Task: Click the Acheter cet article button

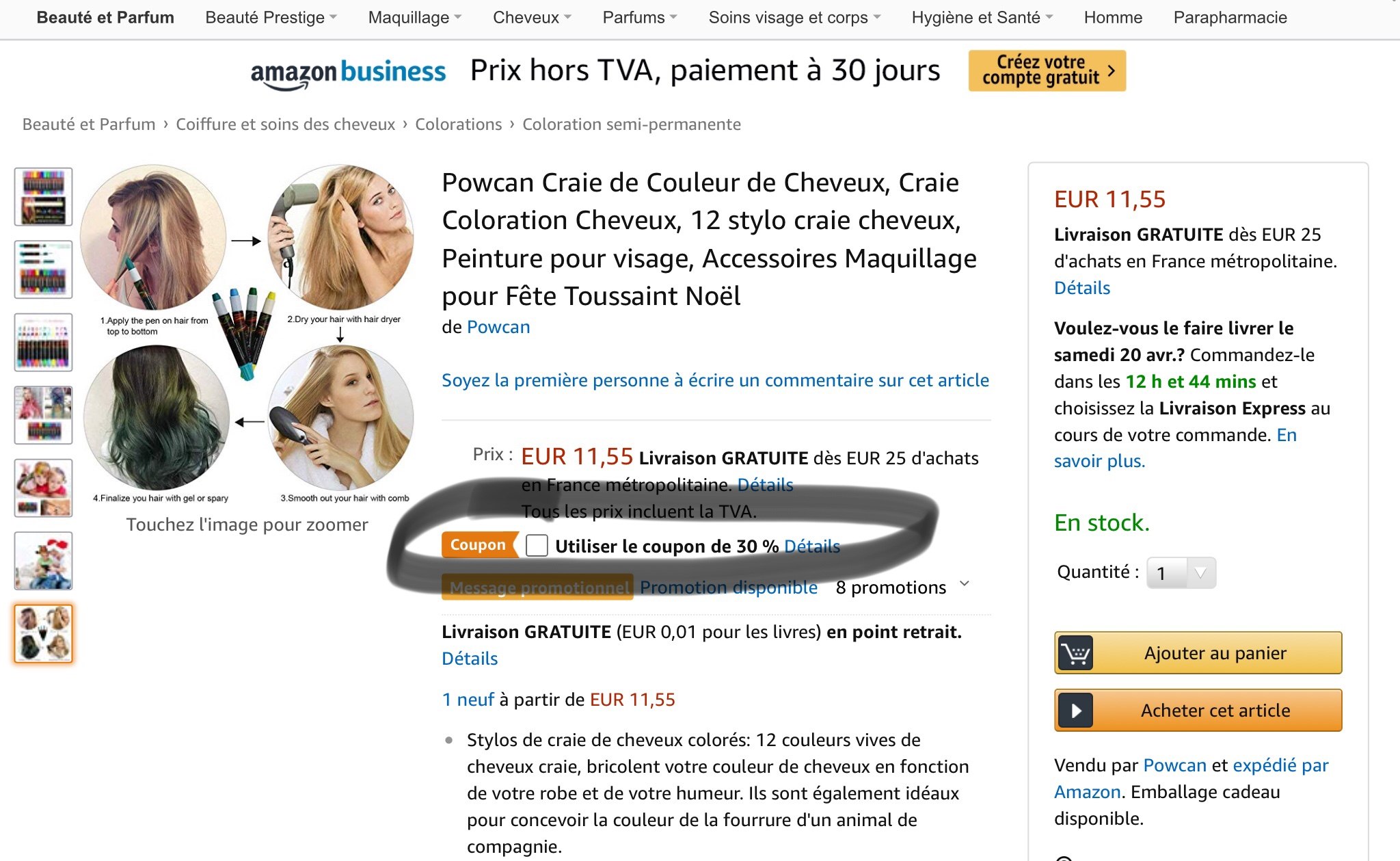Action: tap(1198, 711)
